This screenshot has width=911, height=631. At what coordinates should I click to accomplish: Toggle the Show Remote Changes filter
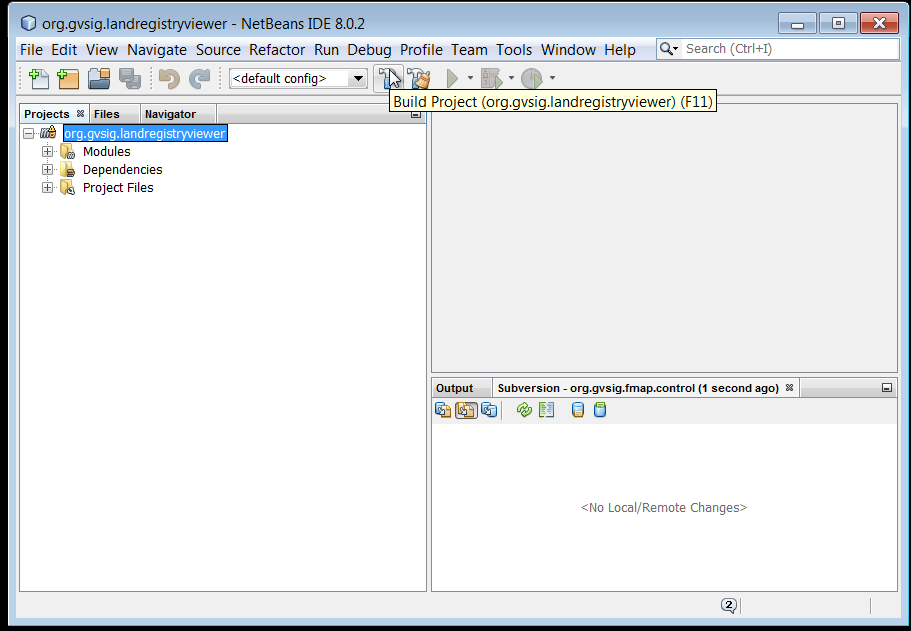489,409
